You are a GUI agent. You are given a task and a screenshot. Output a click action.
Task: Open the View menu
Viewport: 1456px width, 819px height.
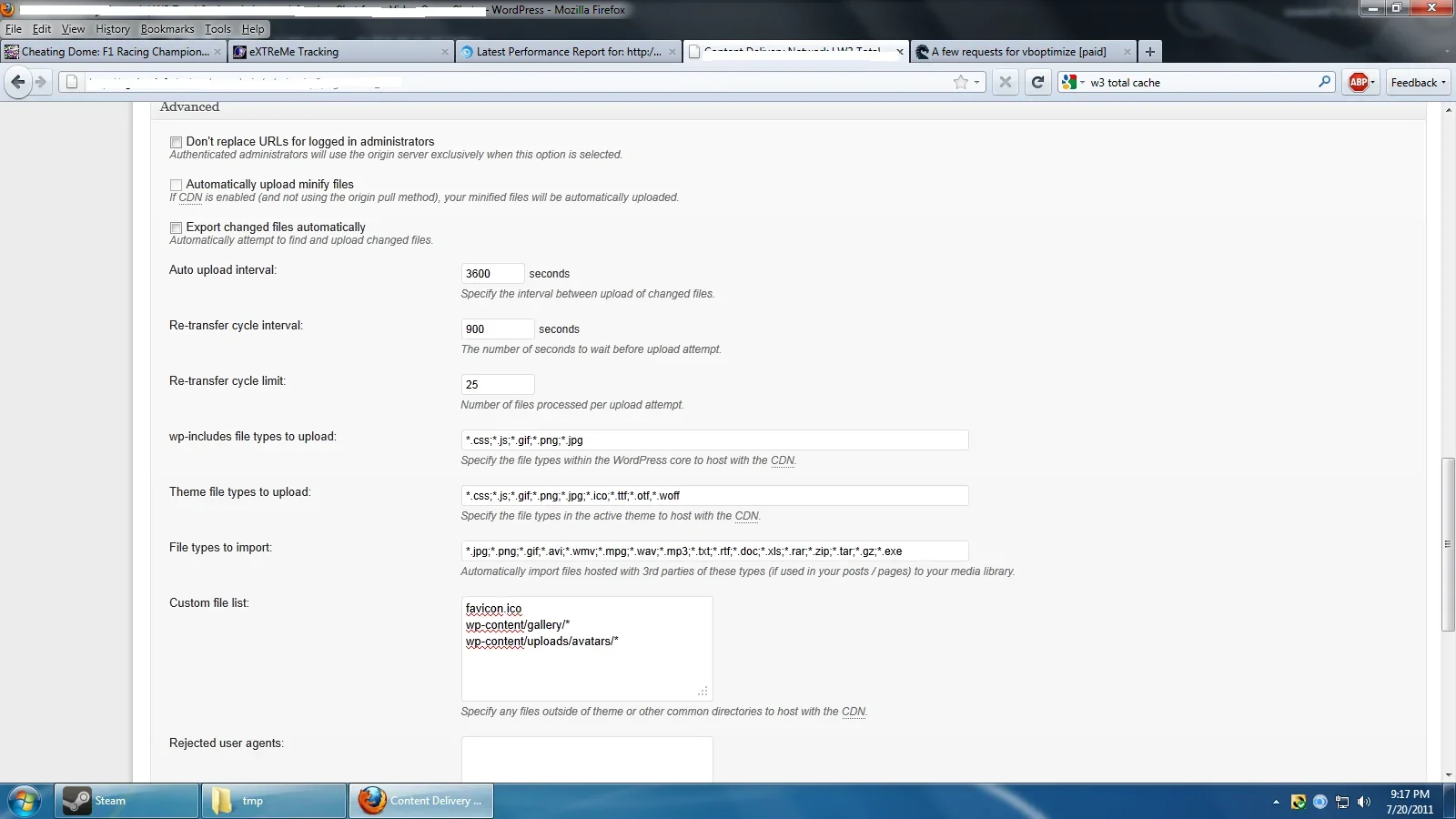pyautogui.click(x=73, y=29)
